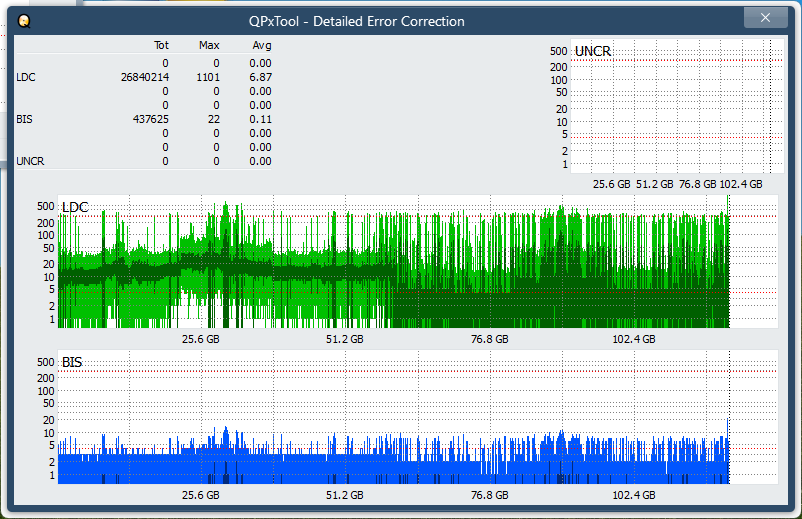Click '76.8 GB' axis label under LDC chart
The height and width of the screenshot is (519, 802).
[489, 339]
